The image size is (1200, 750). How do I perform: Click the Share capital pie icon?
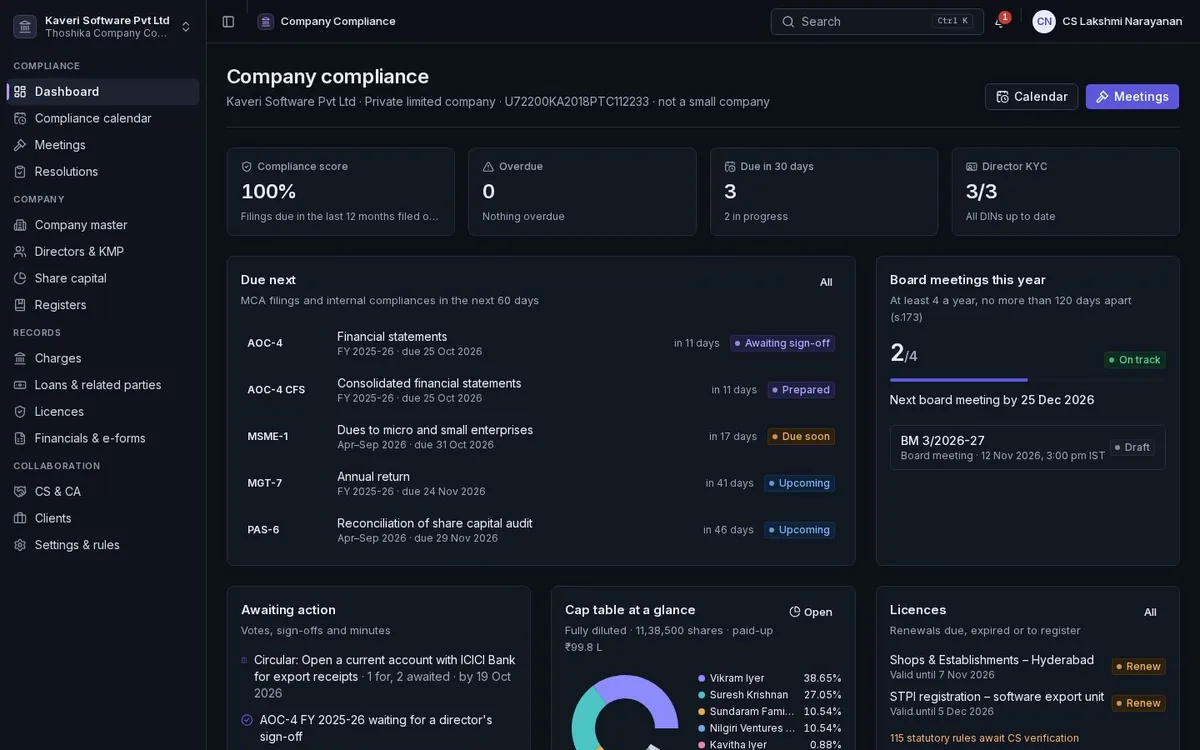click(x=20, y=278)
